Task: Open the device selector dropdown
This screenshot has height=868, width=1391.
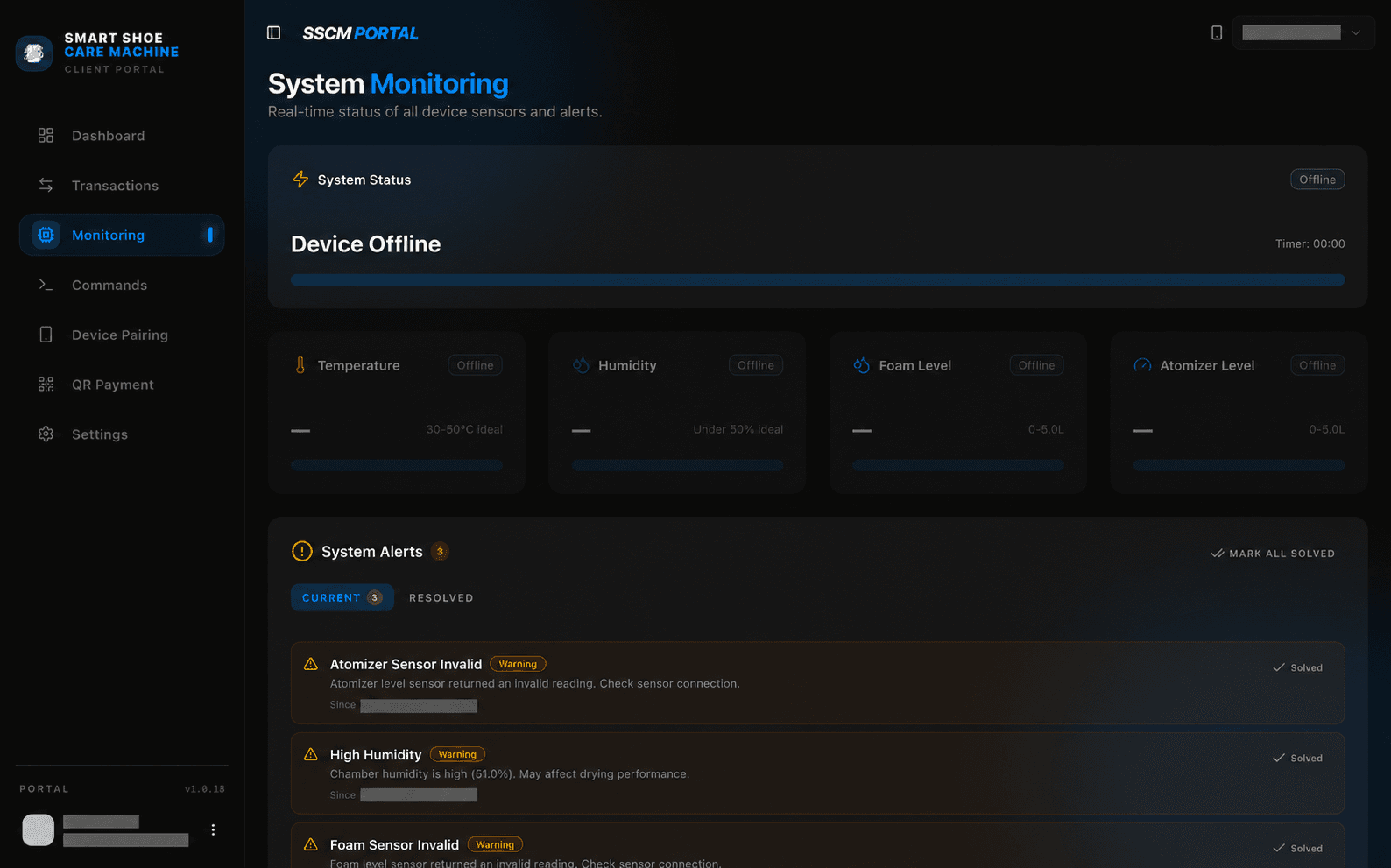Action: [1303, 32]
